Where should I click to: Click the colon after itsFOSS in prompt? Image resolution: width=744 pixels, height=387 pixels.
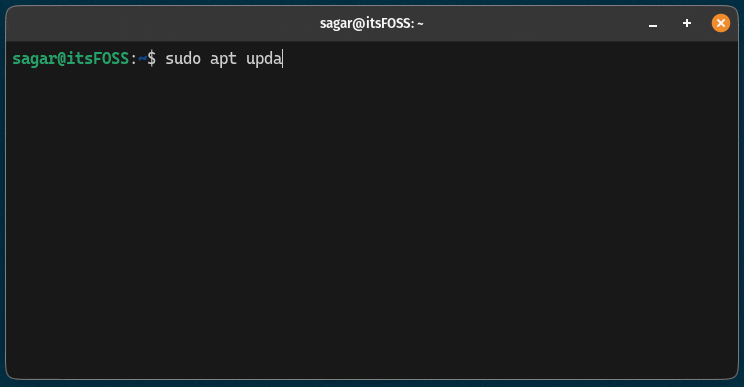[133, 60]
